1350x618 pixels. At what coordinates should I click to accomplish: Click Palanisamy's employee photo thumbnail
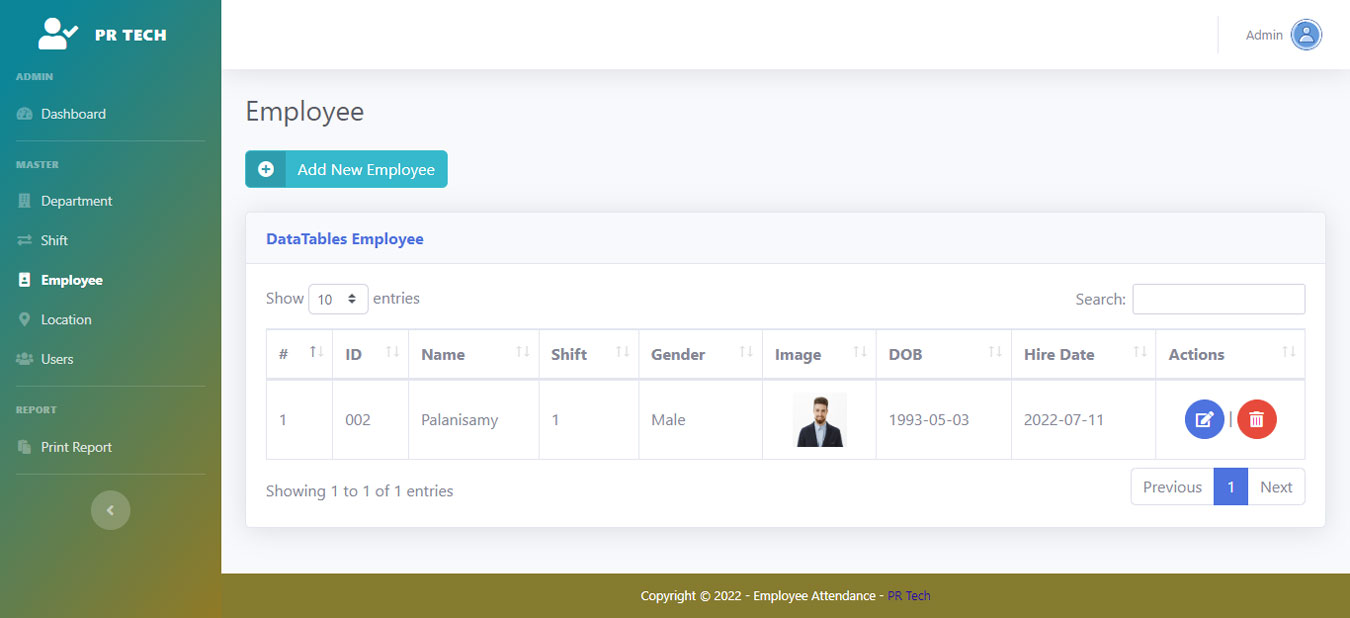pyautogui.click(x=820, y=420)
